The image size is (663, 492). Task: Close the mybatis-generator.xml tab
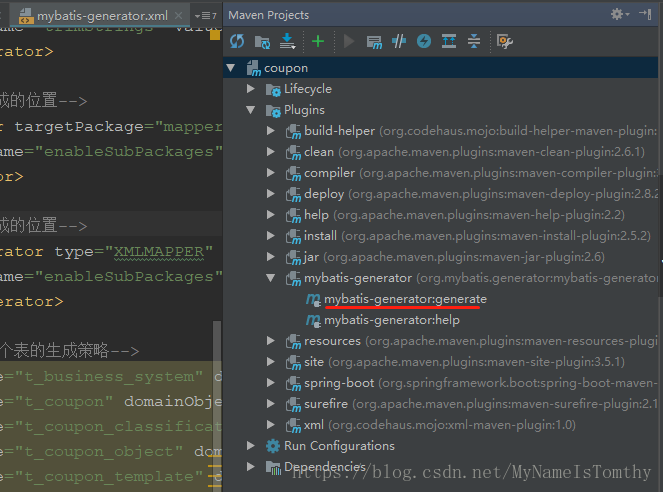[178, 16]
